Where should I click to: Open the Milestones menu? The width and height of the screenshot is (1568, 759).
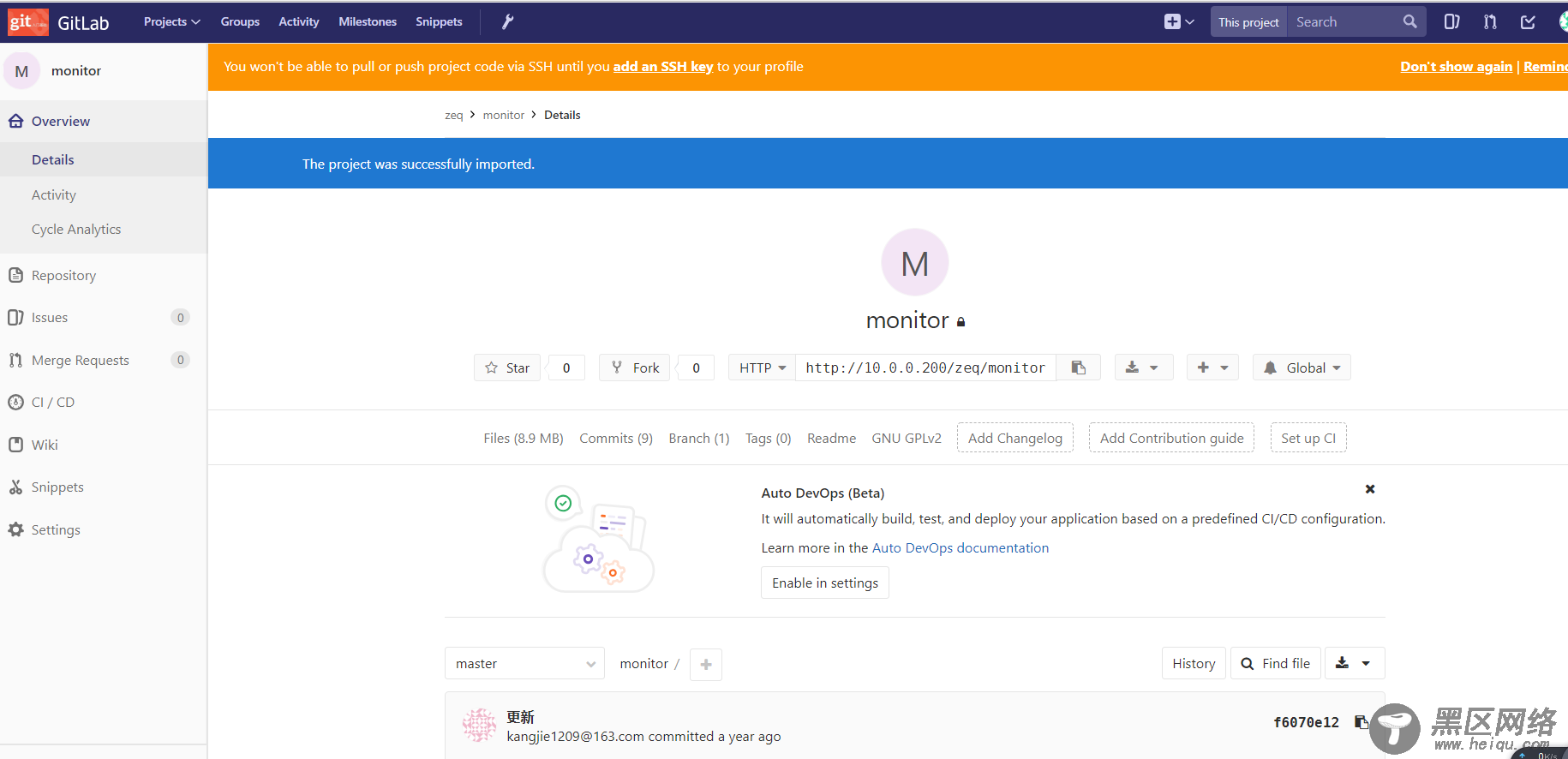368,22
